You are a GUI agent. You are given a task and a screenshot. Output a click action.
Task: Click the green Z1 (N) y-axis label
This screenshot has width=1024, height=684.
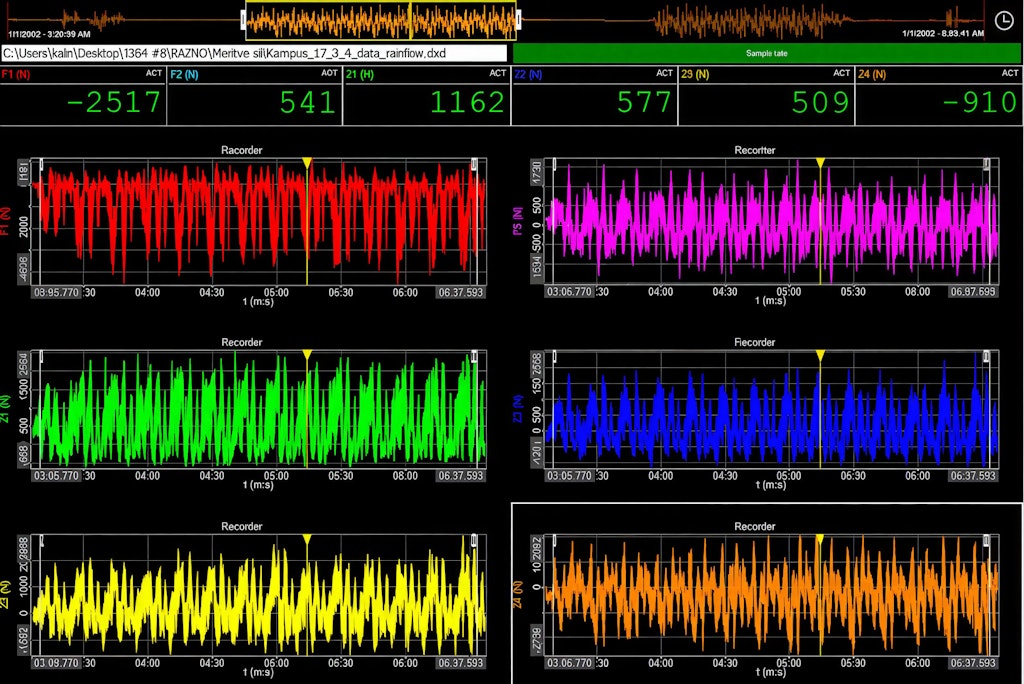5,409
